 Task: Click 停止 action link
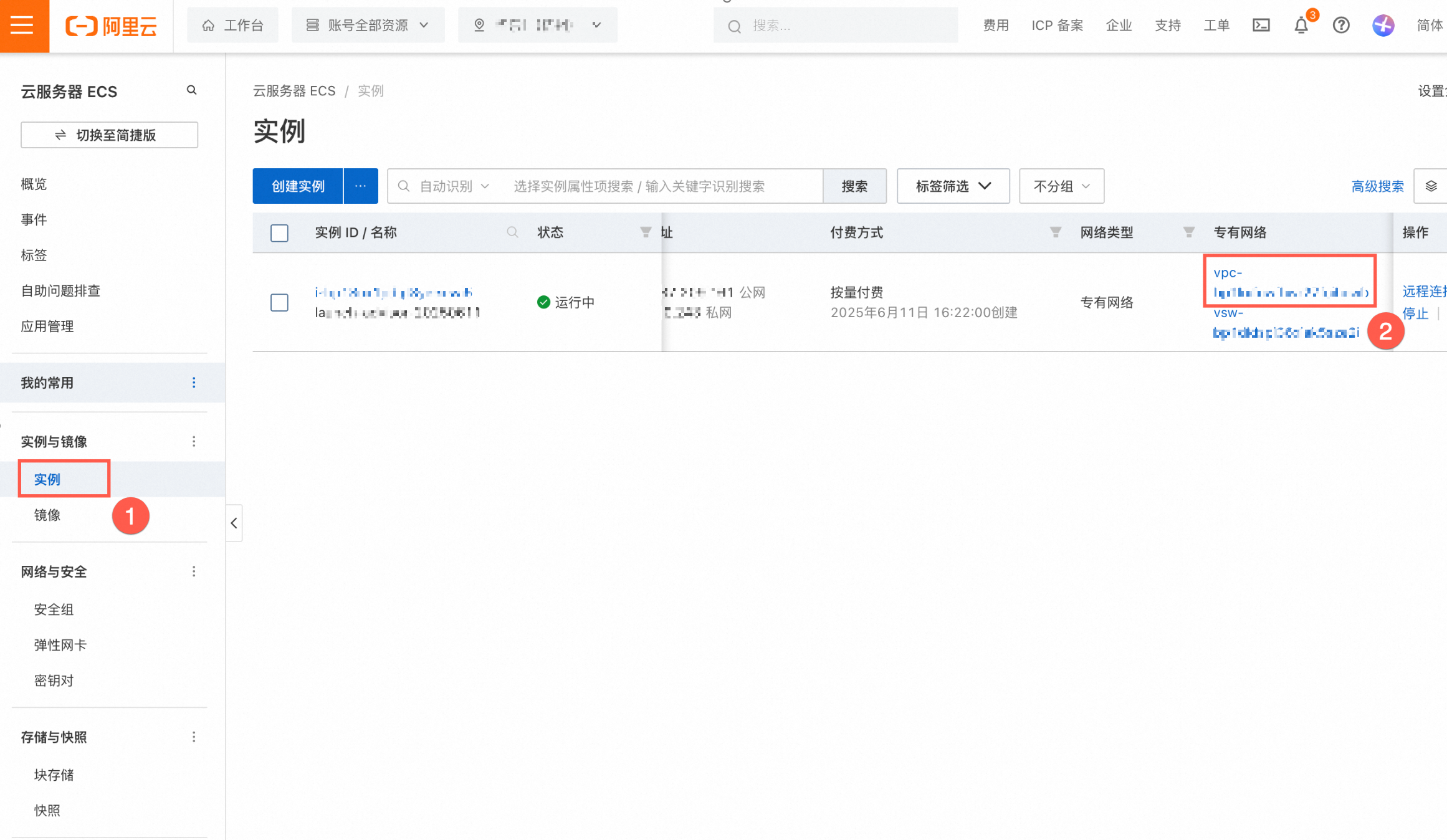pos(1415,313)
